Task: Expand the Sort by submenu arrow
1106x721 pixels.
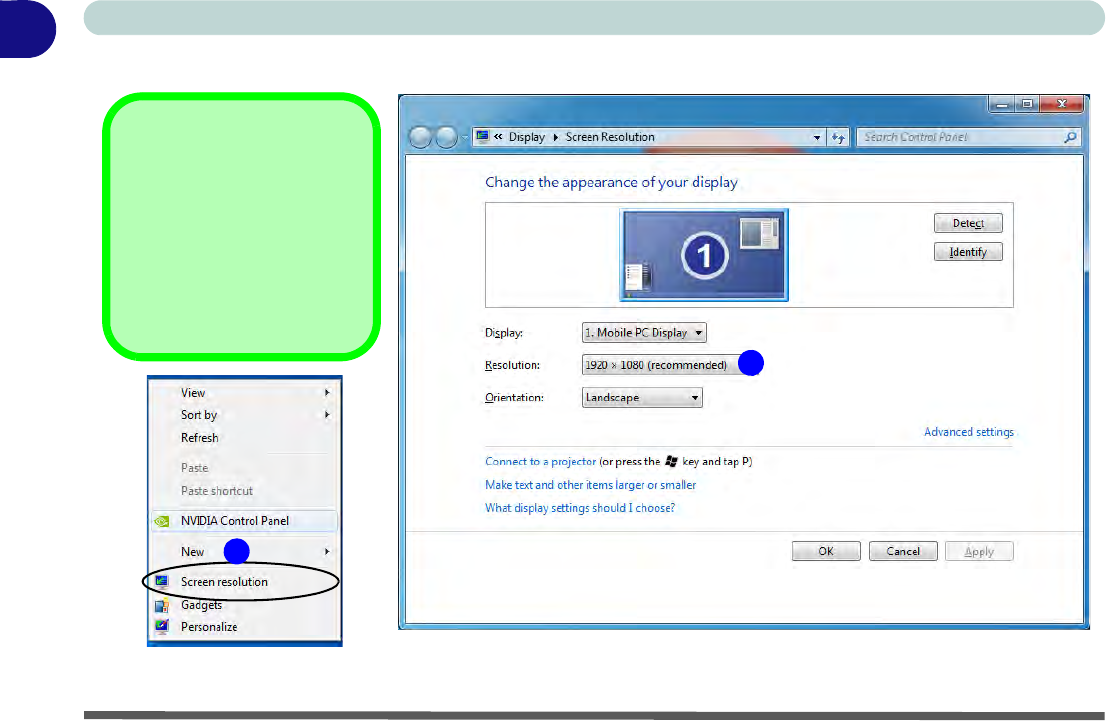Action: point(327,415)
